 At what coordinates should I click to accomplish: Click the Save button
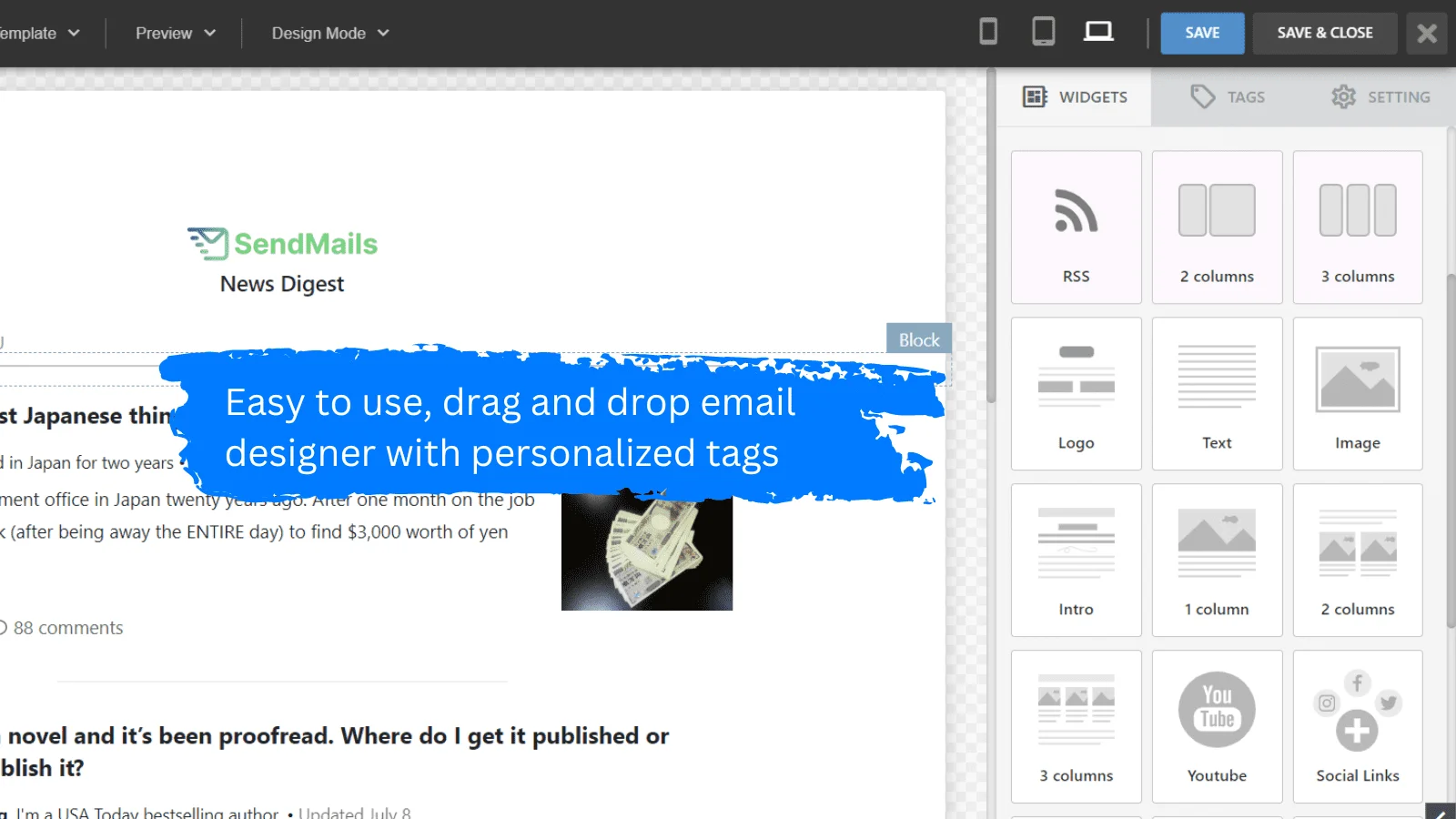coord(1202,34)
